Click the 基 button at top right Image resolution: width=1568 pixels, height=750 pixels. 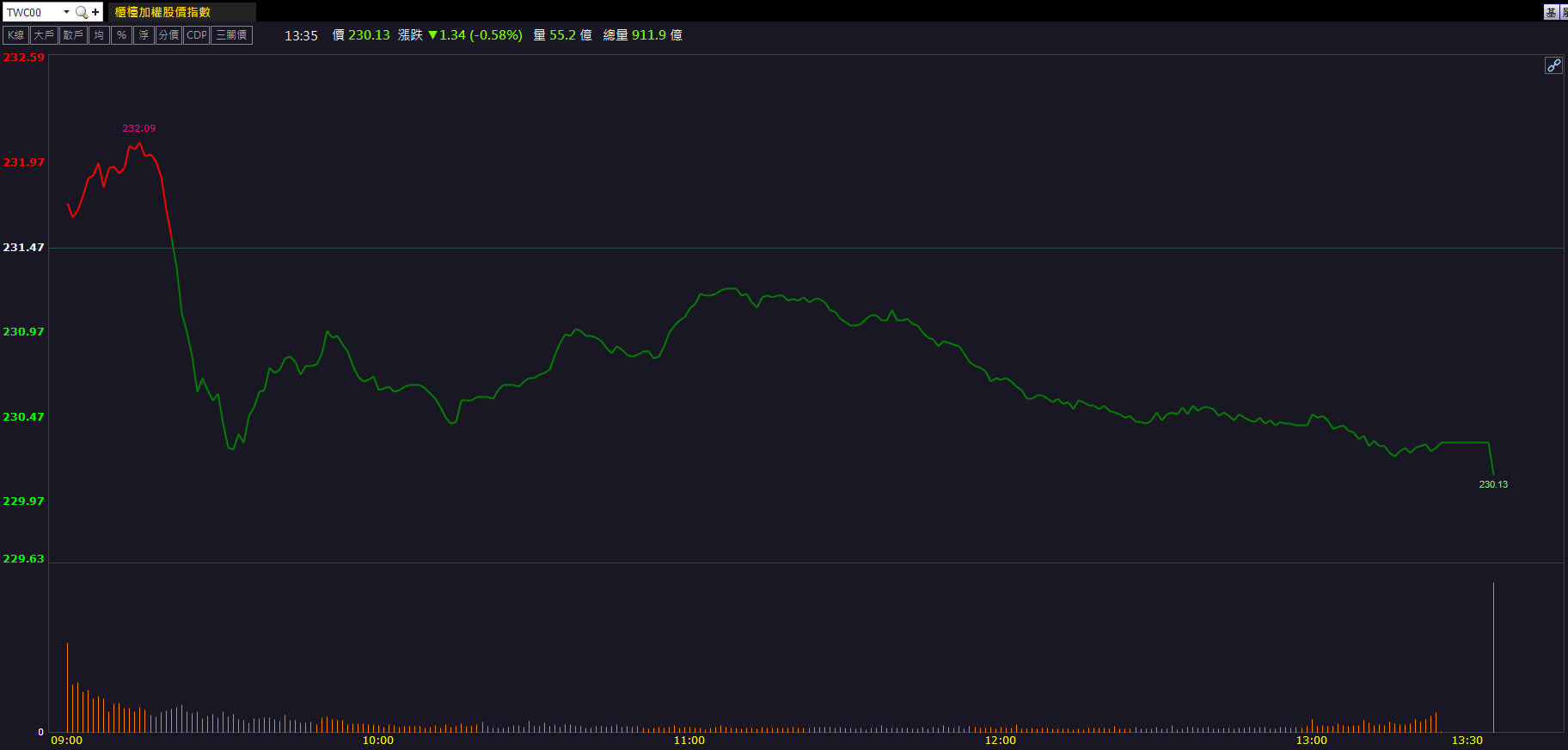click(x=1551, y=12)
